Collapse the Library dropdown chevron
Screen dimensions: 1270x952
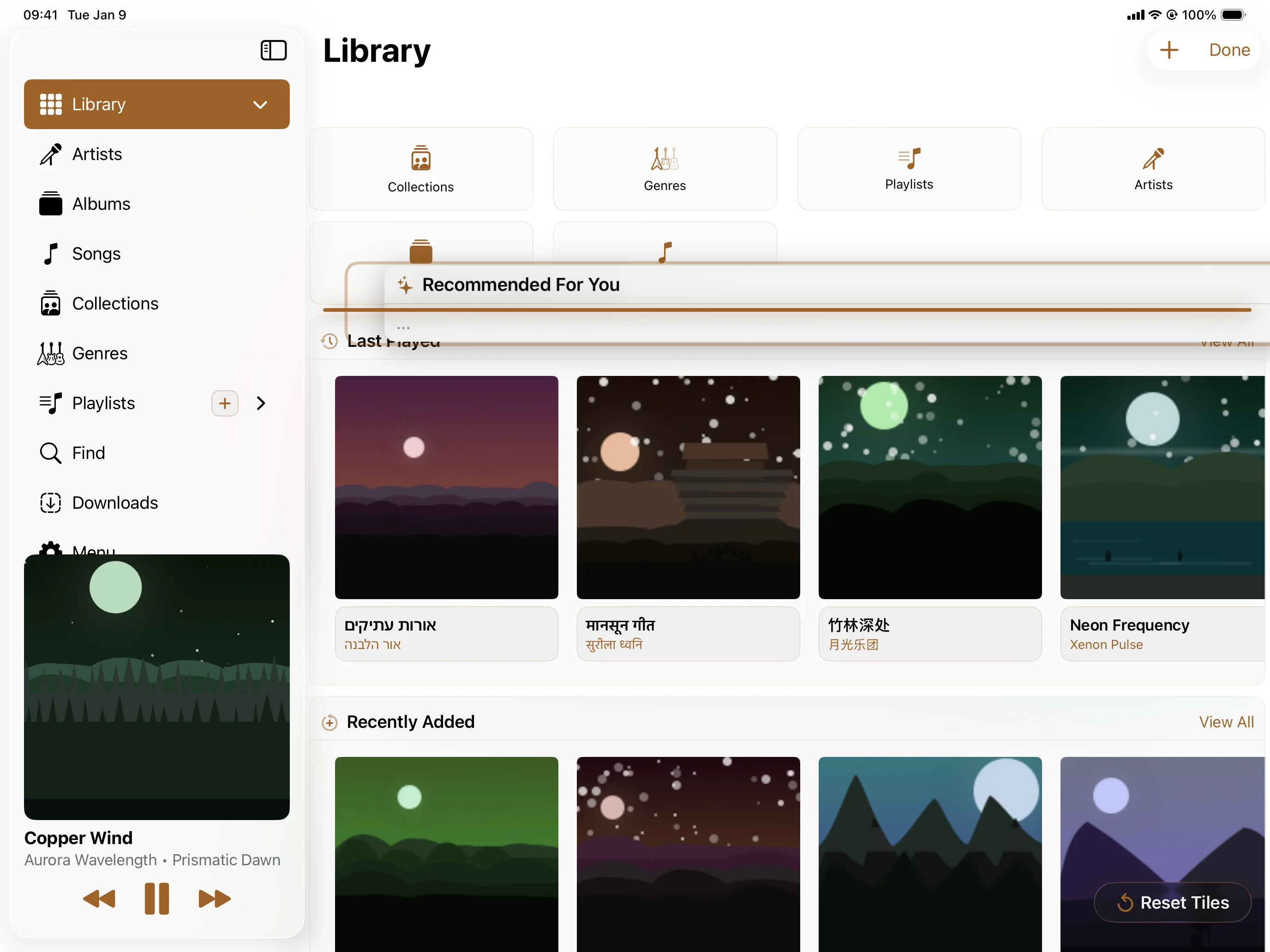click(x=260, y=104)
